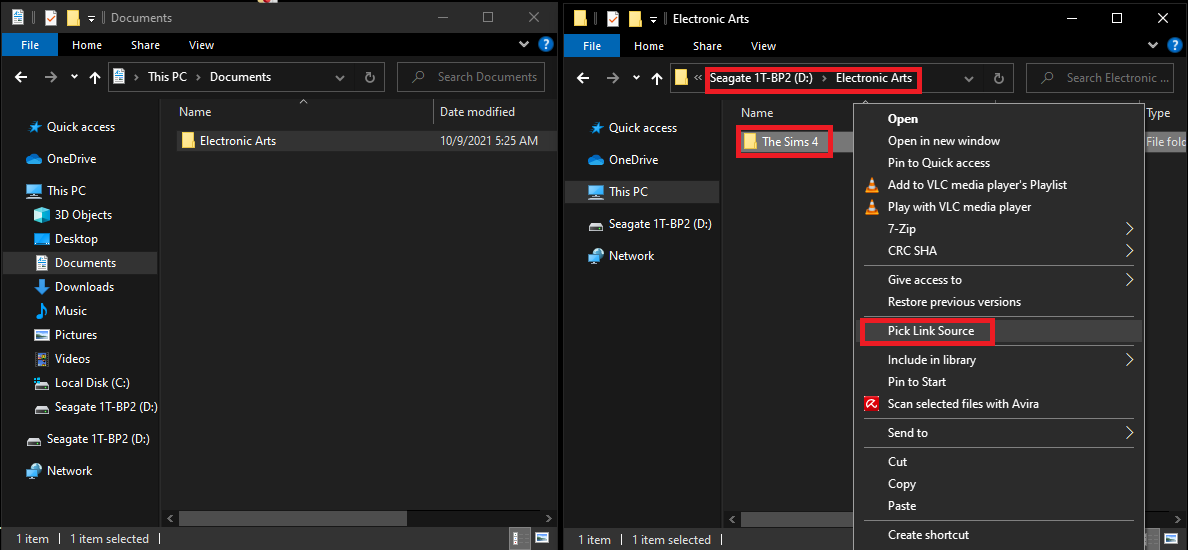
Task: Refresh the Documents window address bar
Action: point(370,77)
